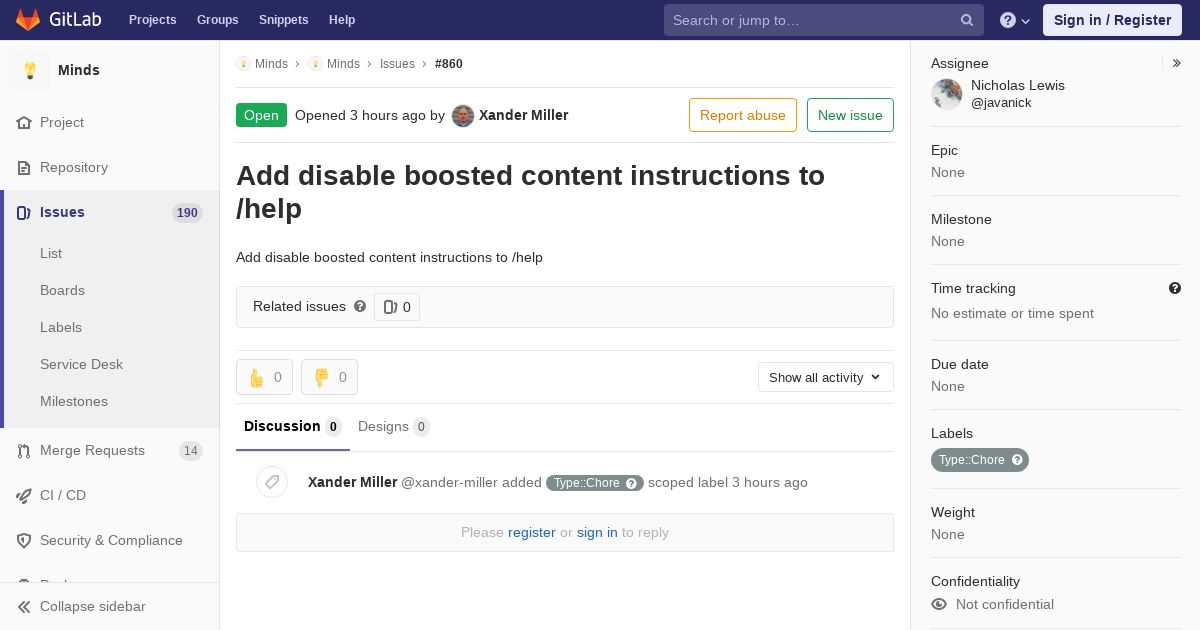Click the first Minds breadcrumb link
The image size is (1200, 630).
point(271,63)
